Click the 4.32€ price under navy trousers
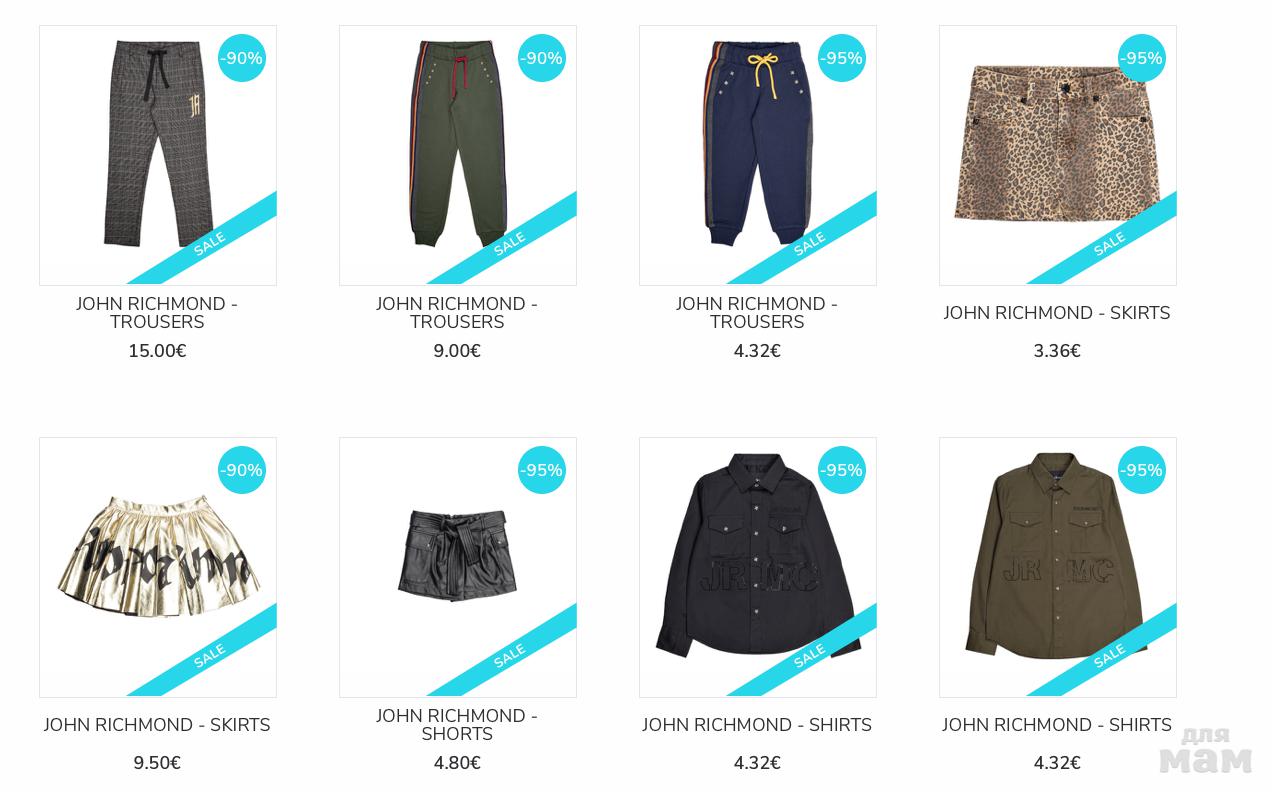The width and height of the screenshot is (1272, 792). click(757, 351)
